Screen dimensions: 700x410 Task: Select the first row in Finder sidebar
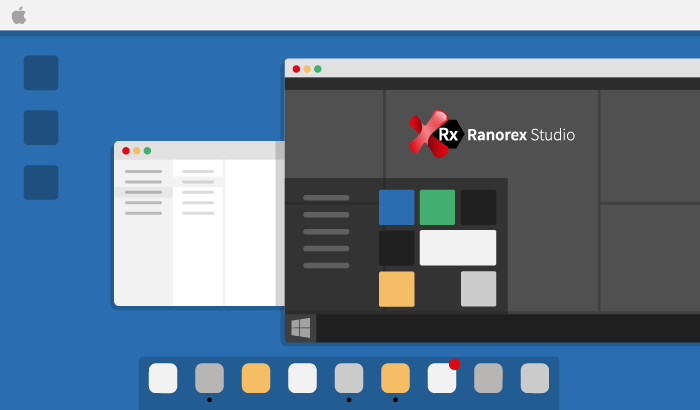click(x=143, y=172)
